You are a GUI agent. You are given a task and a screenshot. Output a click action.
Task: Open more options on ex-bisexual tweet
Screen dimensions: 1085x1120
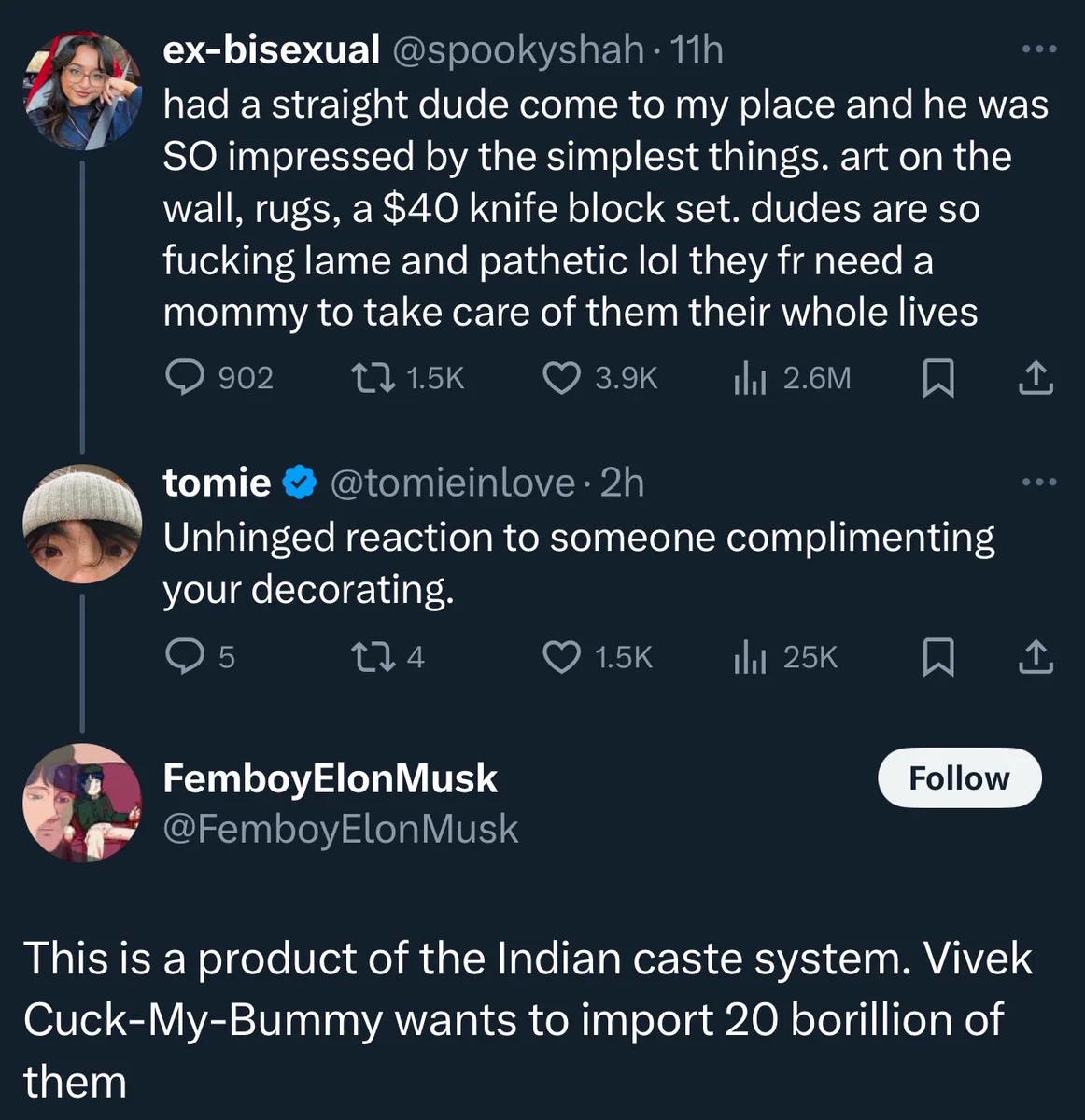tap(1038, 49)
